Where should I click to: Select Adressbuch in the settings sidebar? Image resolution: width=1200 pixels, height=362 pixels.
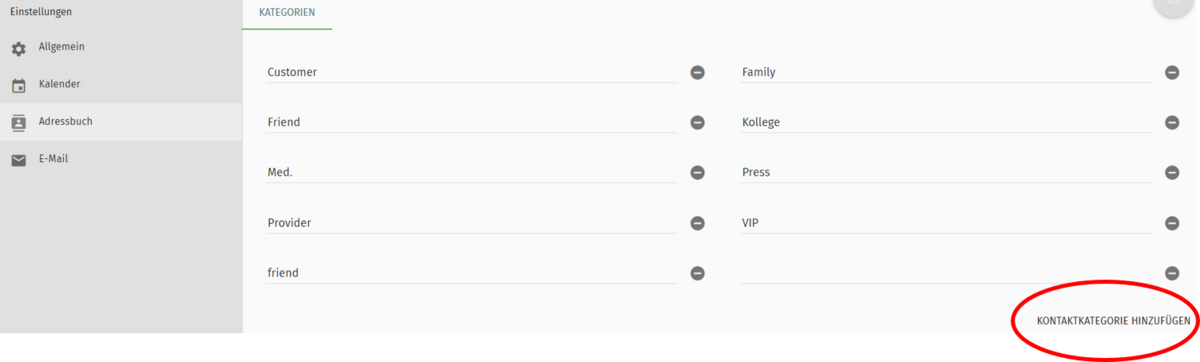click(121, 122)
